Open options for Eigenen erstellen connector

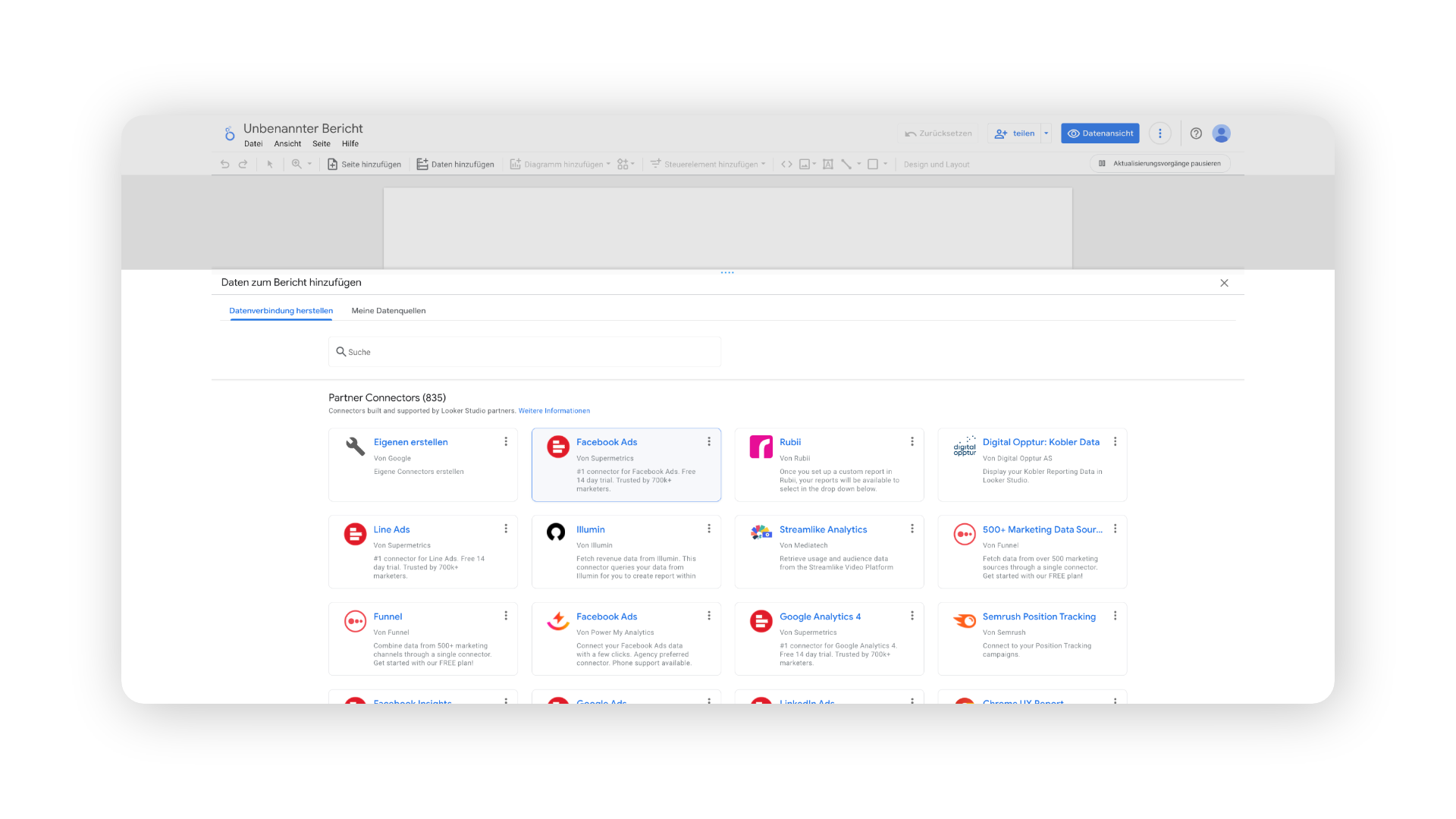506,441
